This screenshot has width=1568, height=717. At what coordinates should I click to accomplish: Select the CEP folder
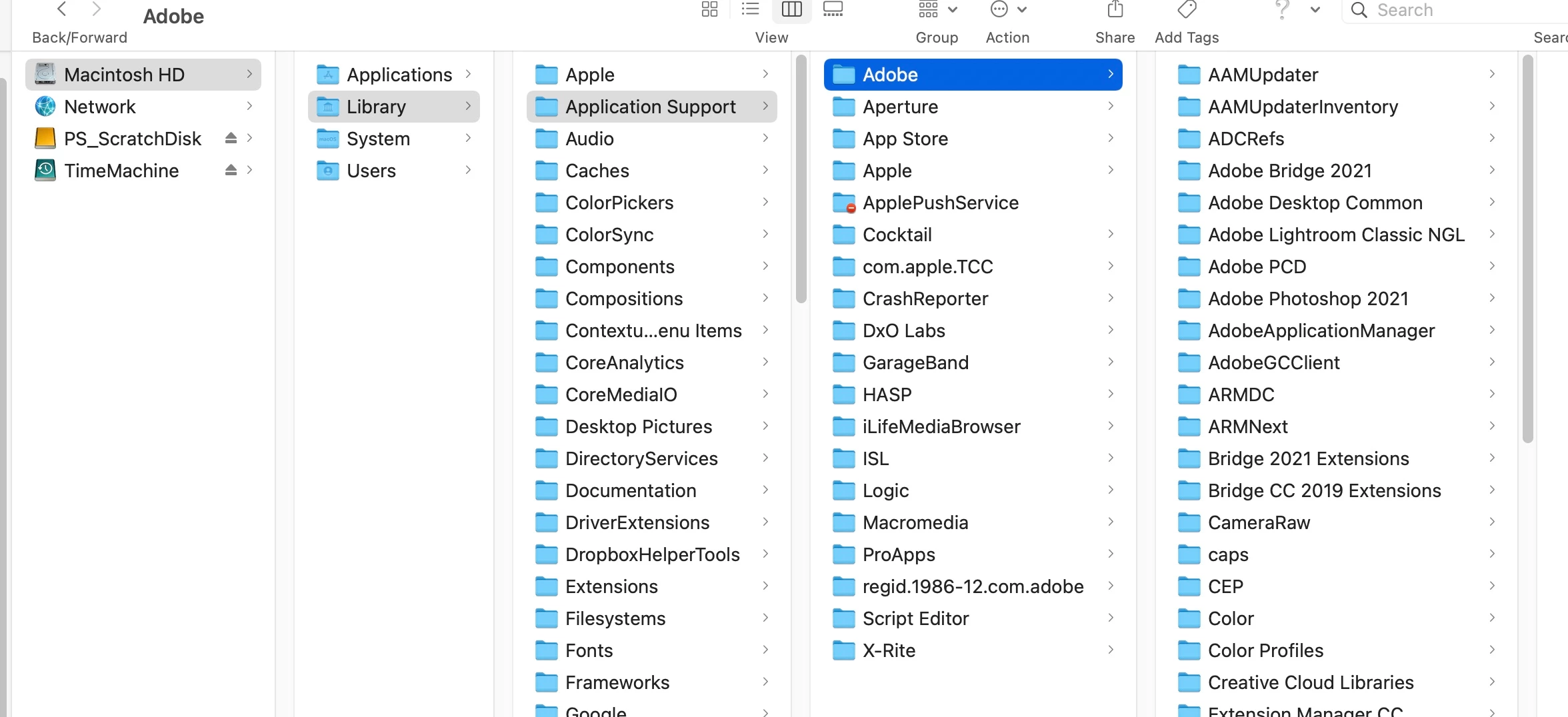point(1337,586)
